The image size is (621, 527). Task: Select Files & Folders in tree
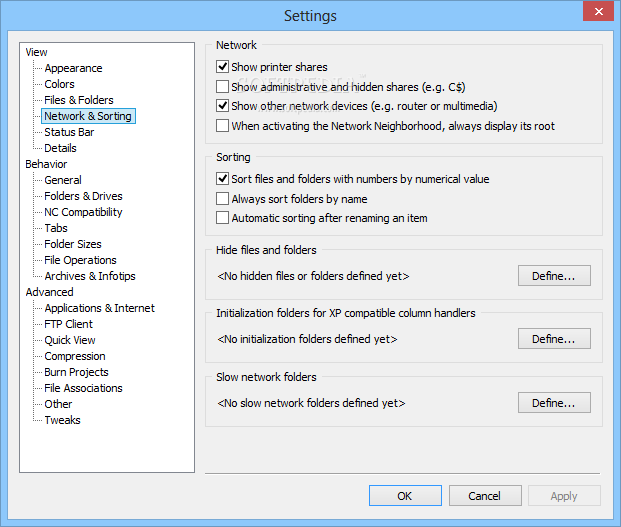(x=79, y=100)
